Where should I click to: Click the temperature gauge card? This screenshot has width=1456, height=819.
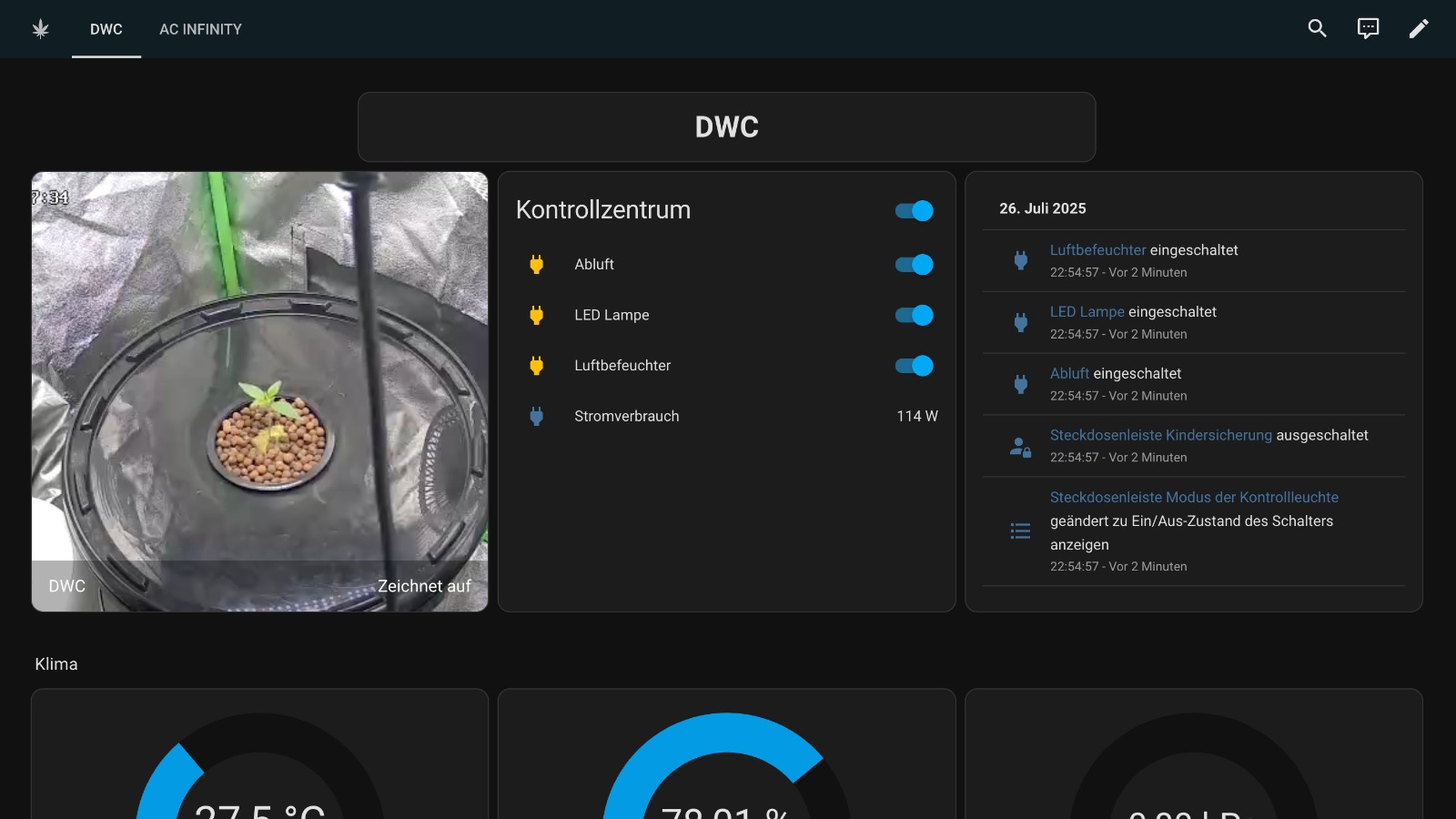(x=259, y=755)
